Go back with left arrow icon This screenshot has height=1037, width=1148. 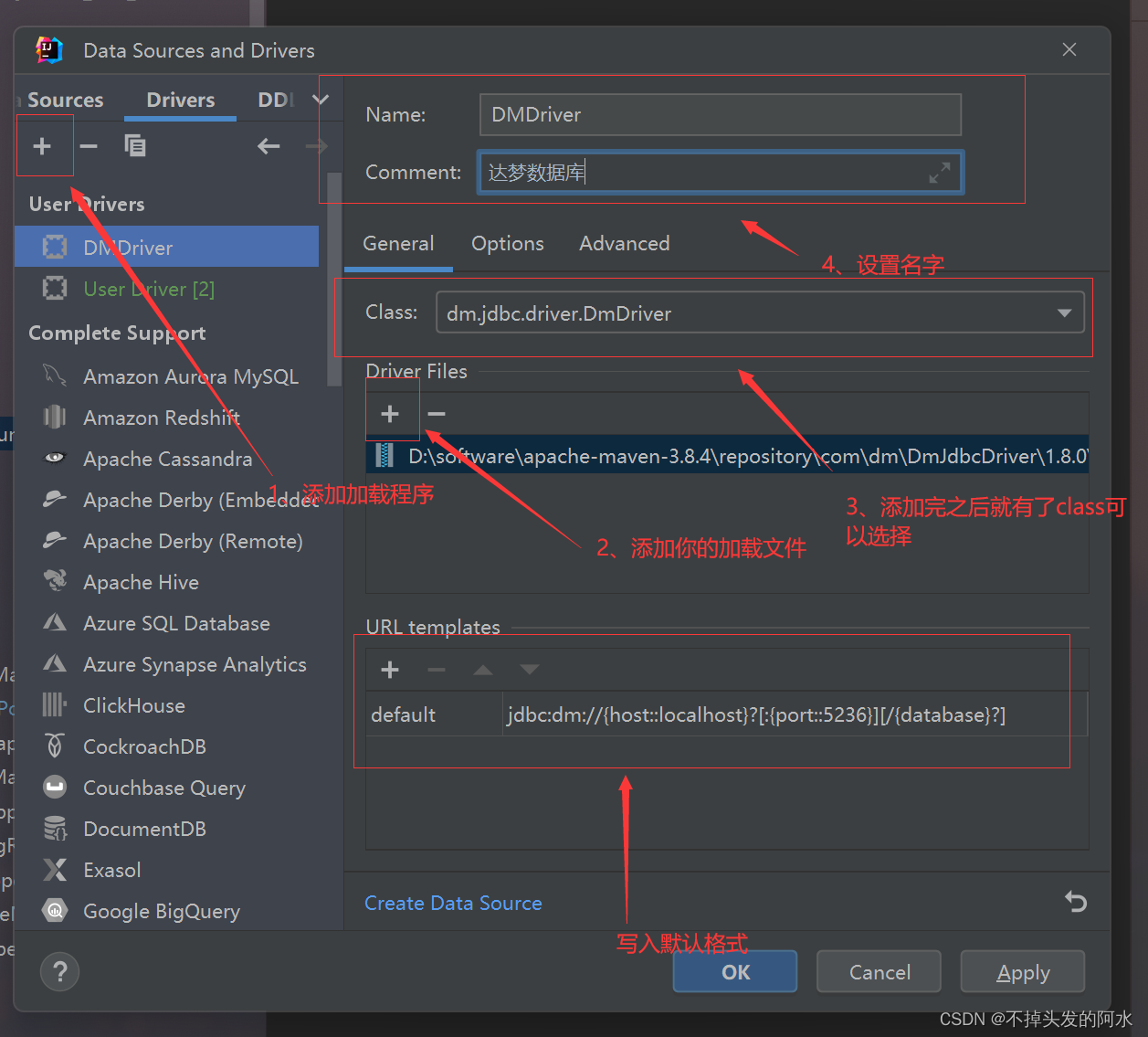click(269, 146)
